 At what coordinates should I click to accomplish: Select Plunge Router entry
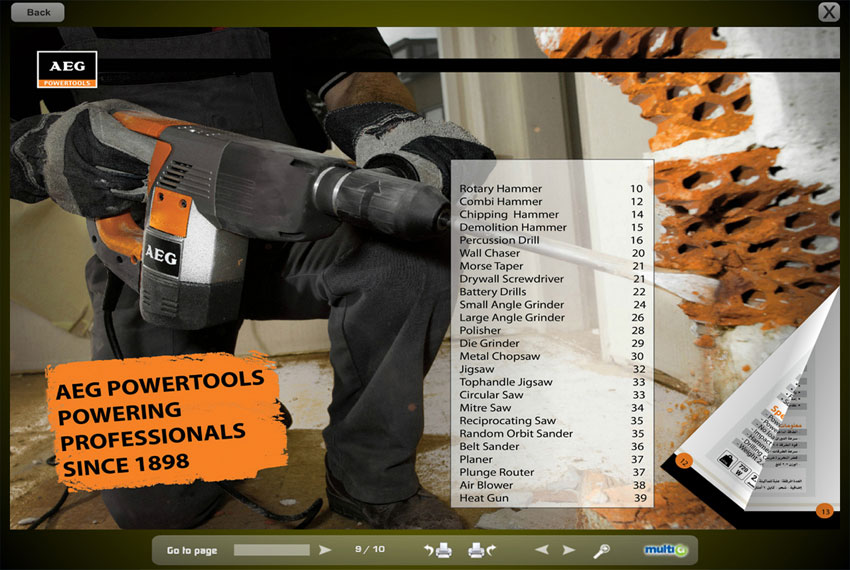[x=551, y=472]
